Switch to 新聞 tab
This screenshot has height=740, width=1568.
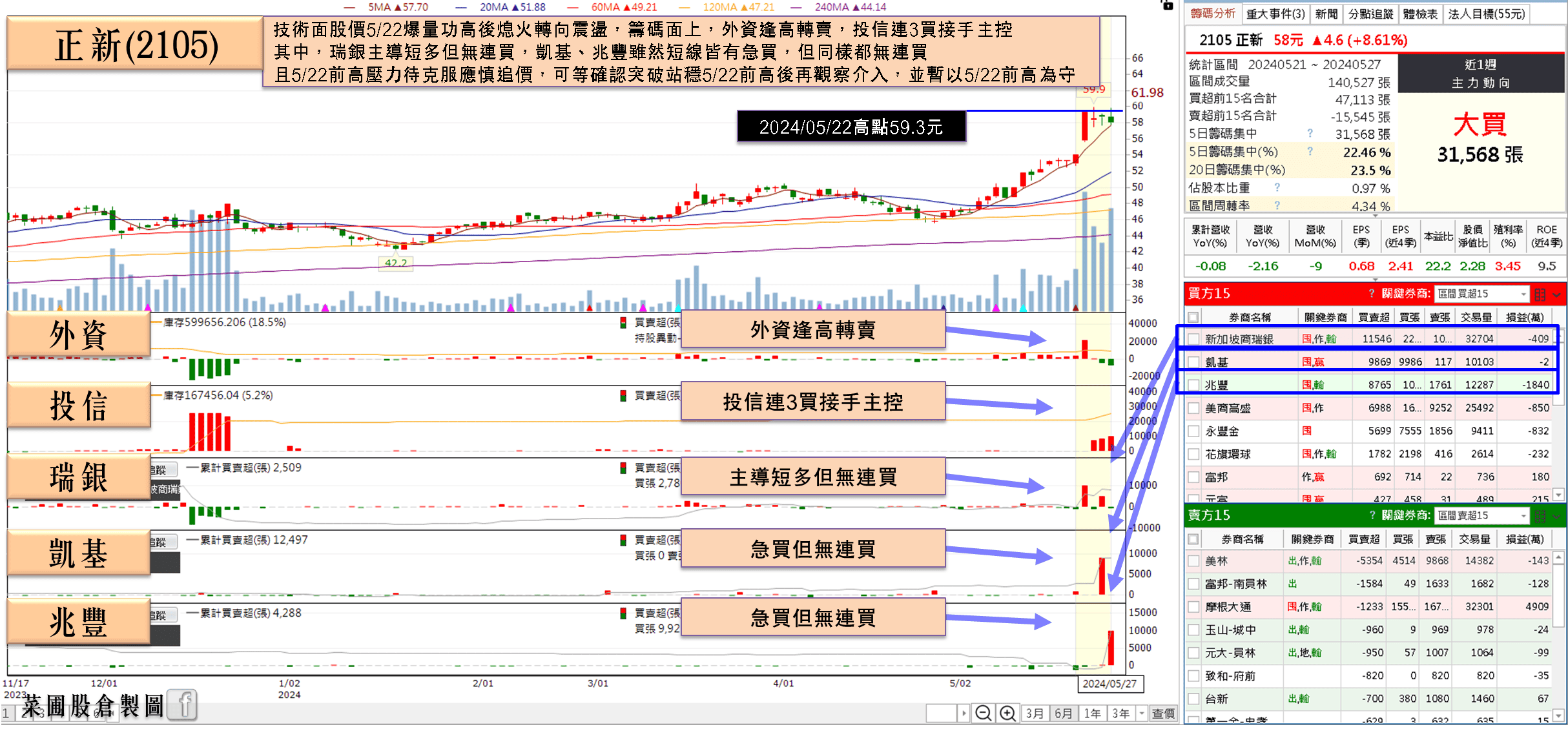pos(1326,14)
